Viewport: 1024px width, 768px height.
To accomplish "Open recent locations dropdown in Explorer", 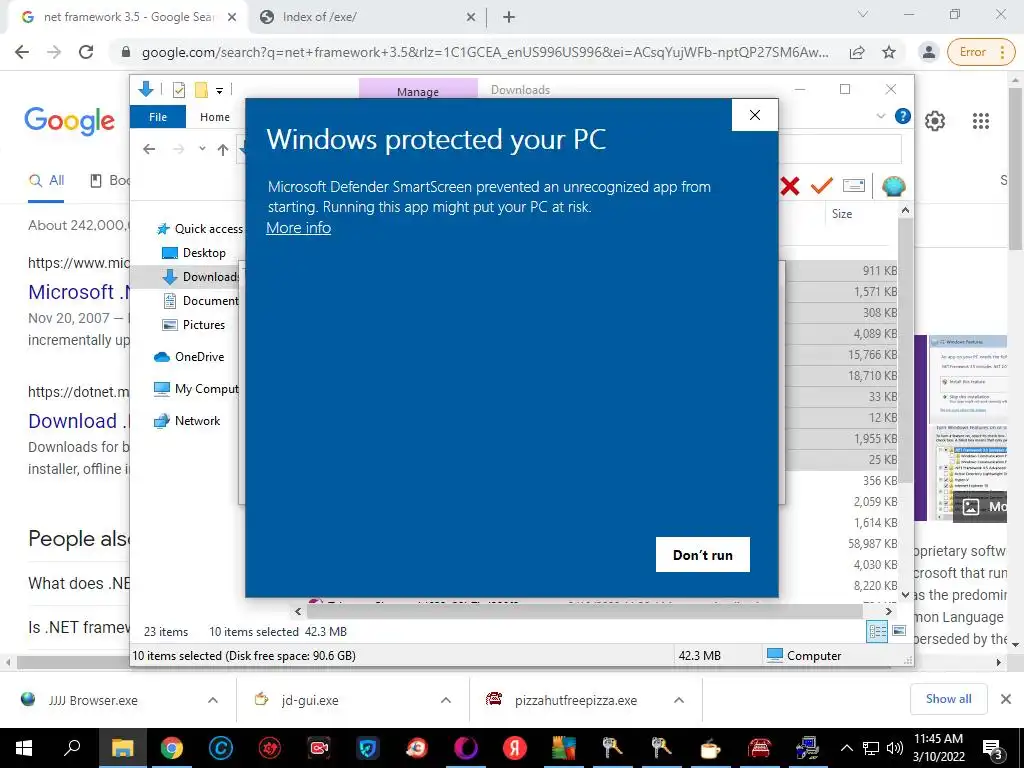I will [x=202, y=149].
